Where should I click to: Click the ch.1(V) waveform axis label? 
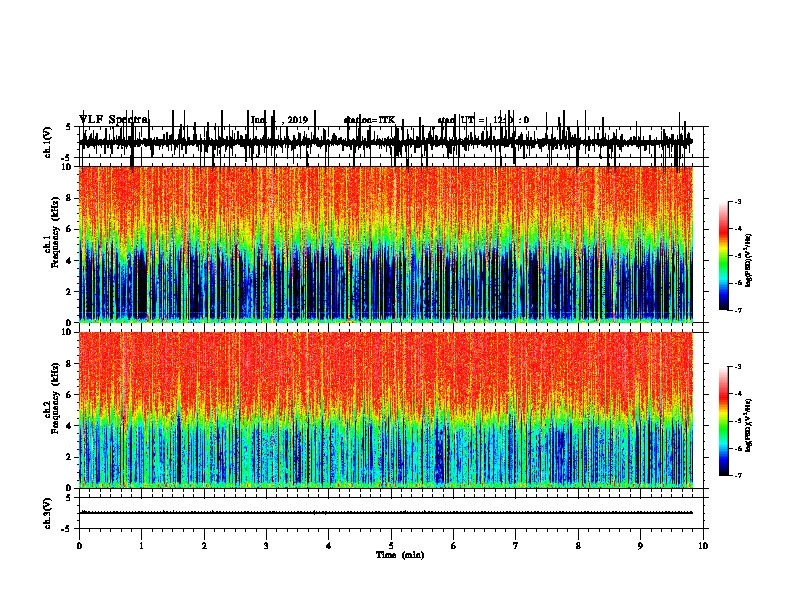[48, 142]
